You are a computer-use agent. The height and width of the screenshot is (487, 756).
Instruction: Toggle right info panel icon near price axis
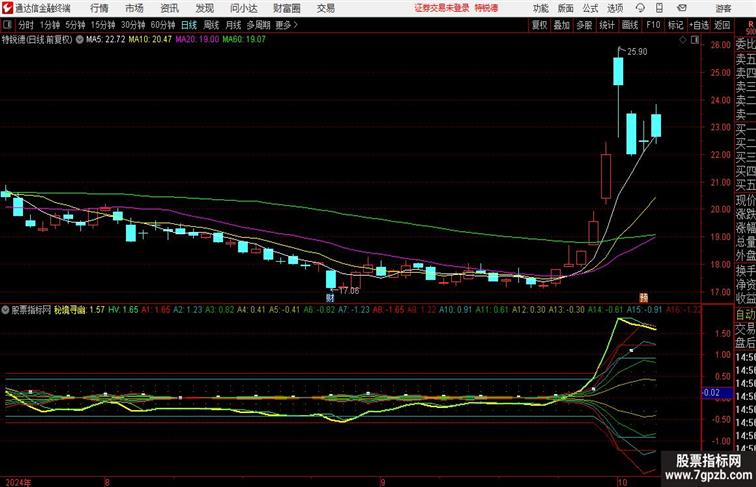tap(695, 40)
